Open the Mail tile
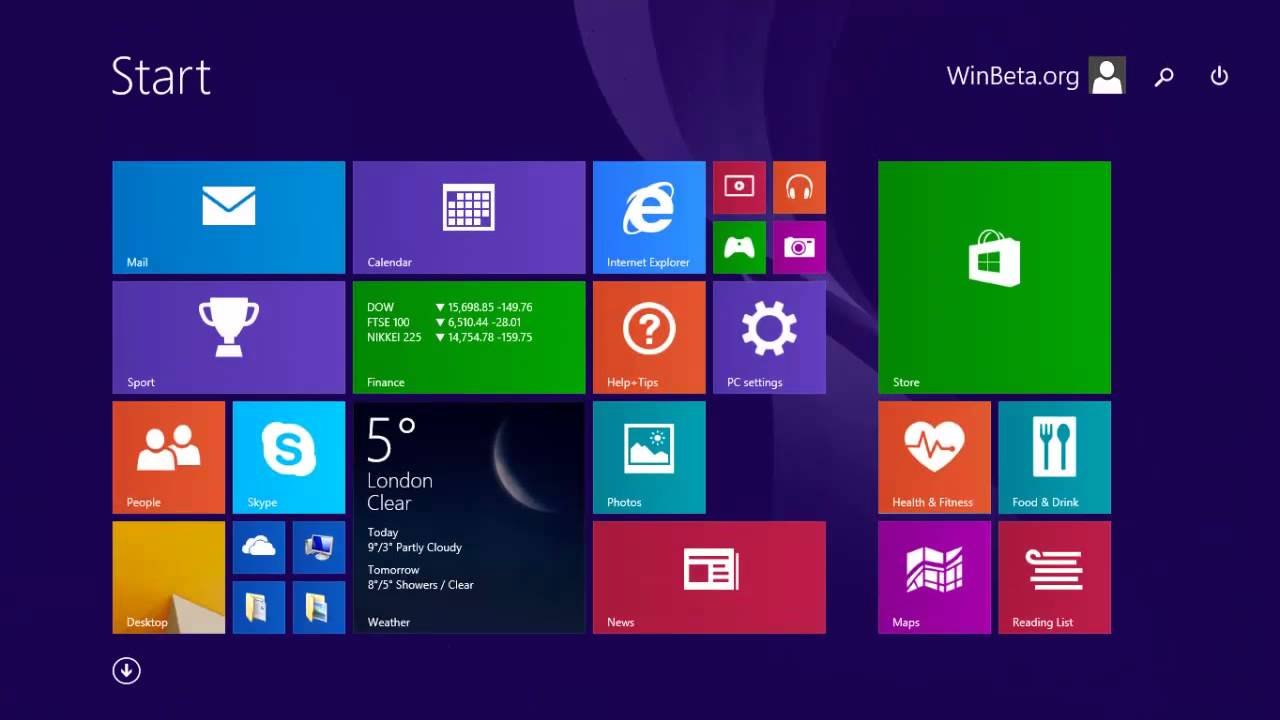Image resolution: width=1280 pixels, height=720 pixels. point(229,217)
